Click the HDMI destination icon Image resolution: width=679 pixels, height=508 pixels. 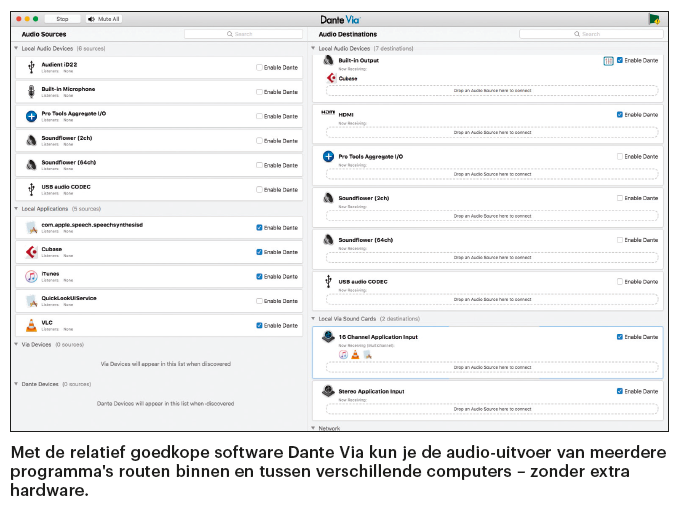coord(328,114)
